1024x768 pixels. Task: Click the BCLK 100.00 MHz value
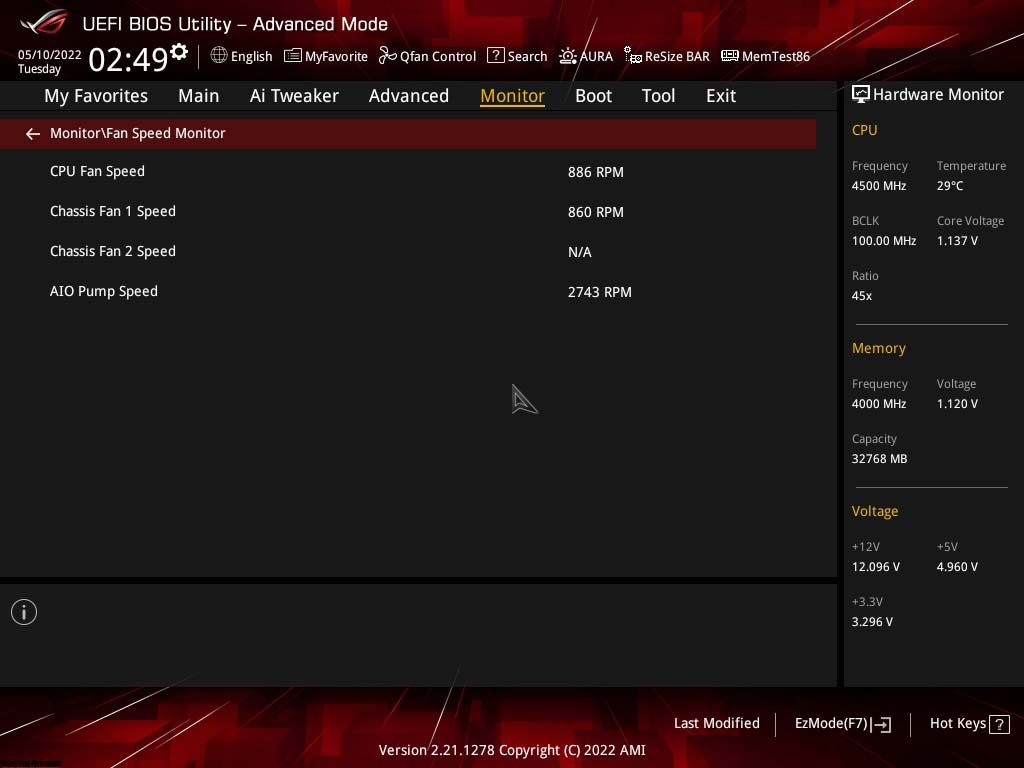884,241
